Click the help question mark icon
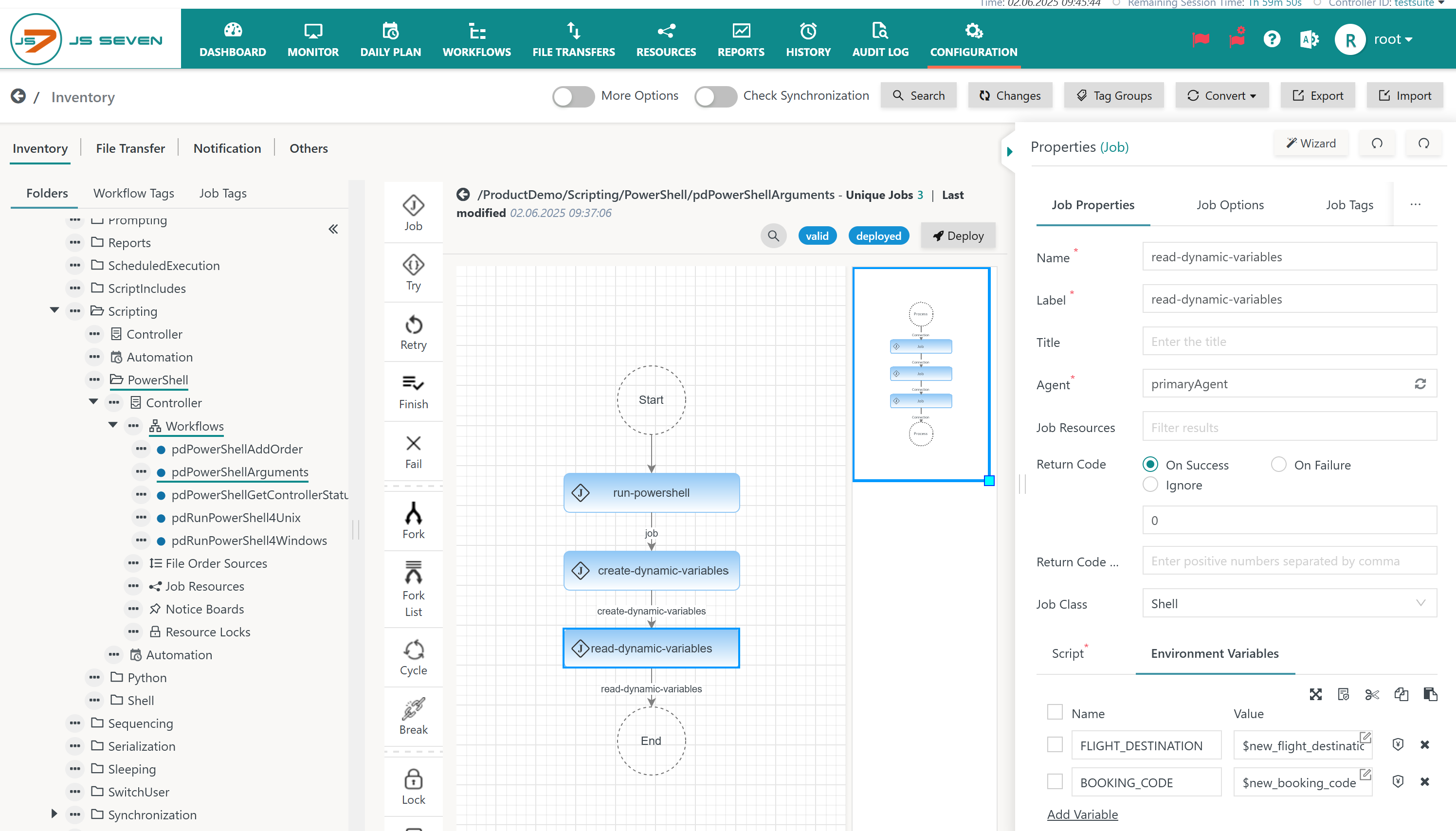Viewport: 1456px width, 831px height. (x=1271, y=39)
